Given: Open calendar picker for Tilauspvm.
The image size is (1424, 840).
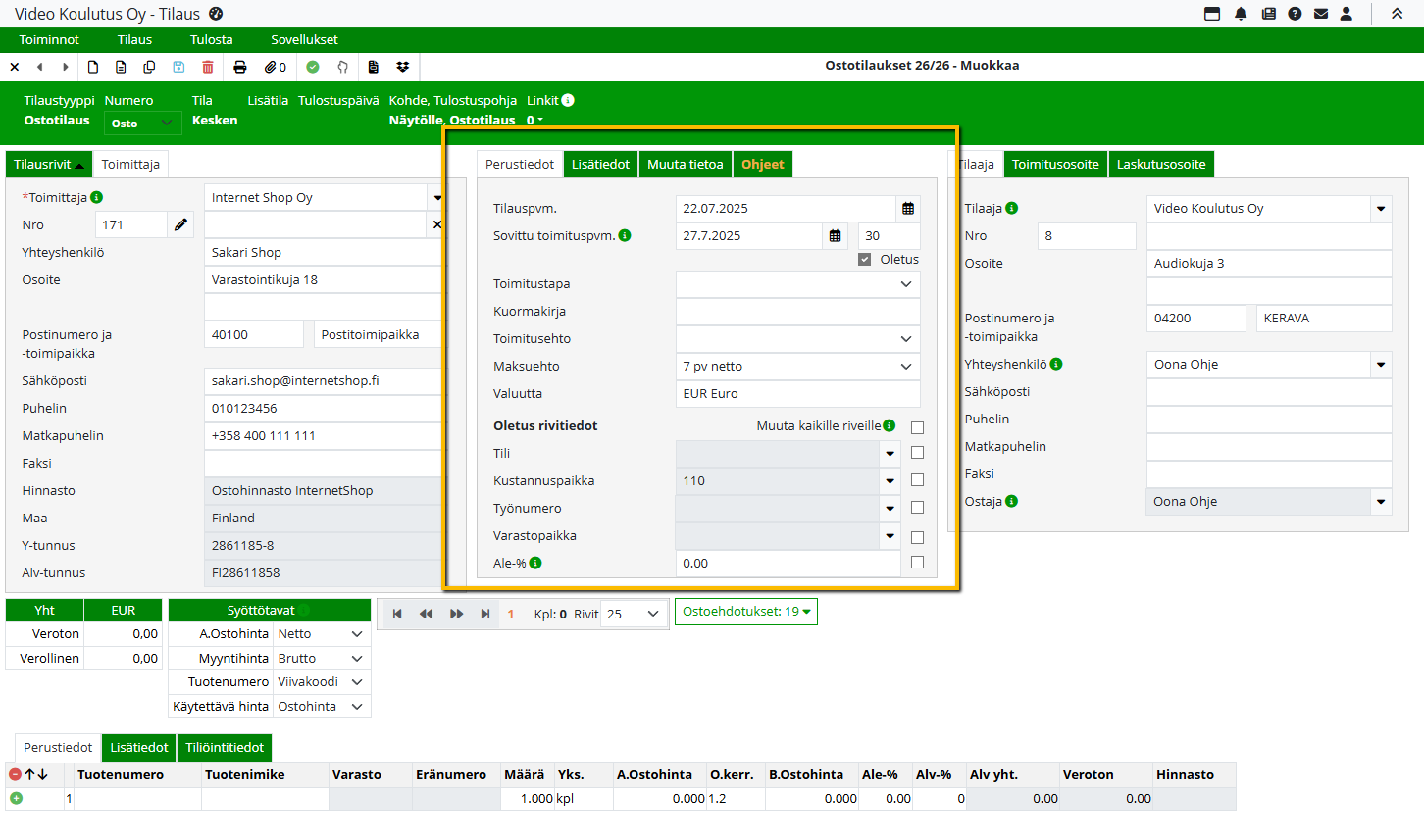Looking at the screenshot, I should (x=908, y=209).
